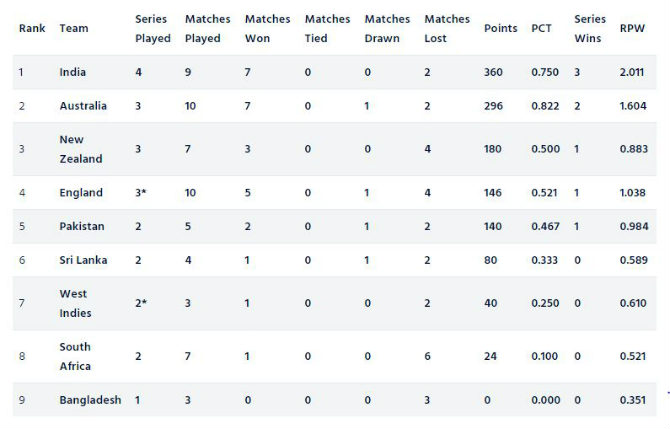Click the Australia team name
This screenshot has width=670, height=429.
coord(83,106)
